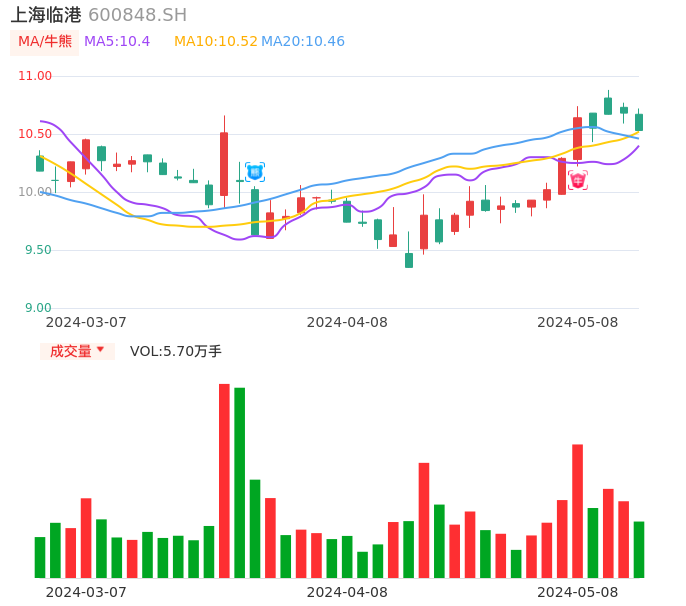Click 2024-05-08 date under the volume chart
Viewport: 686px width, 606px height.
[x=578, y=592]
